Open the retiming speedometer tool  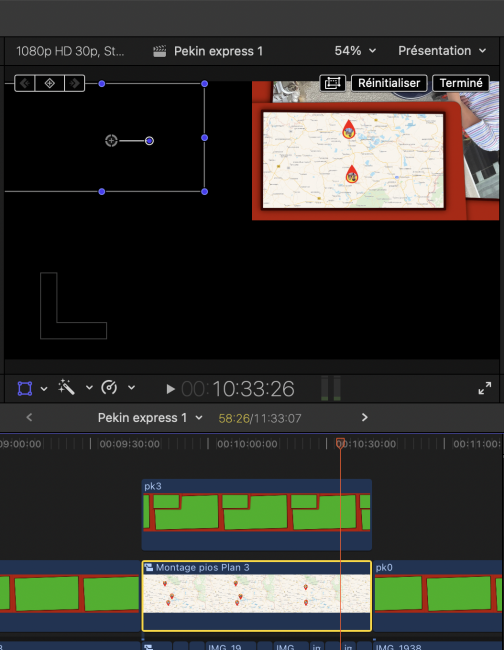(x=109, y=388)
